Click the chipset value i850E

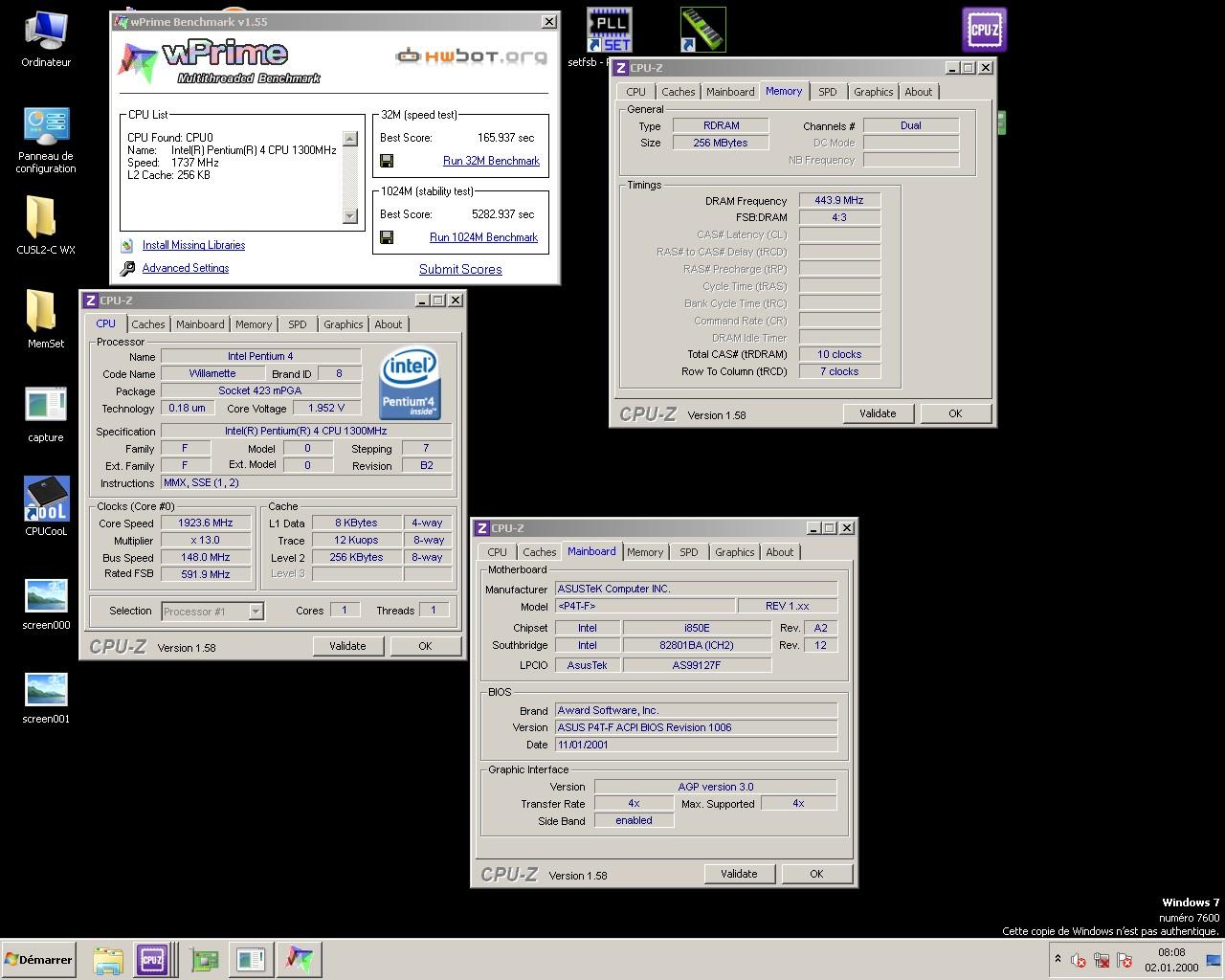697,628
